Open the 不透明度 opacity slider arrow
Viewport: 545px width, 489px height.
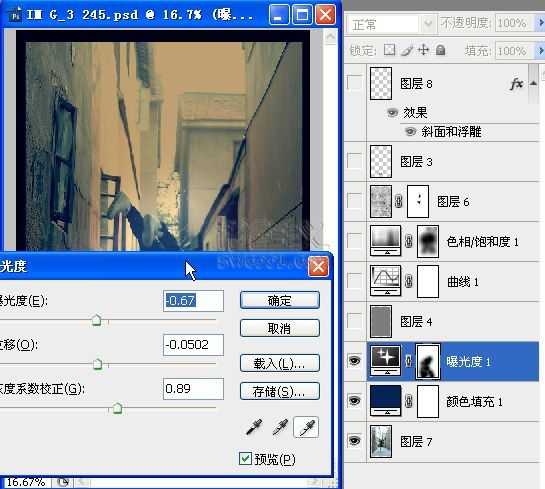point(541,23)
